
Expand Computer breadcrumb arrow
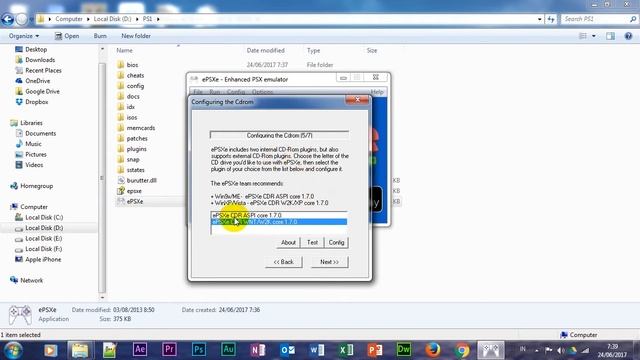(x=88, y=19)
